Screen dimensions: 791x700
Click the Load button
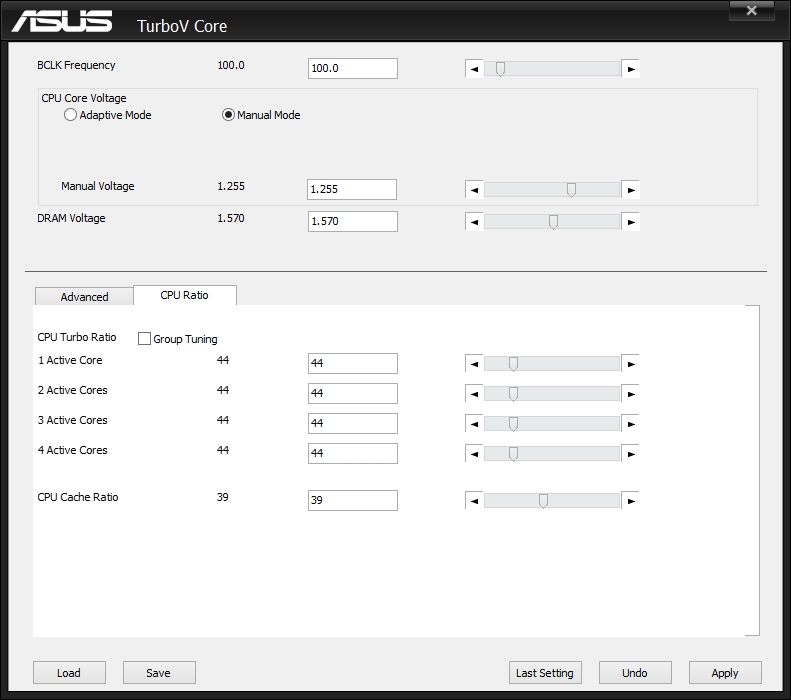coord(69,673)
